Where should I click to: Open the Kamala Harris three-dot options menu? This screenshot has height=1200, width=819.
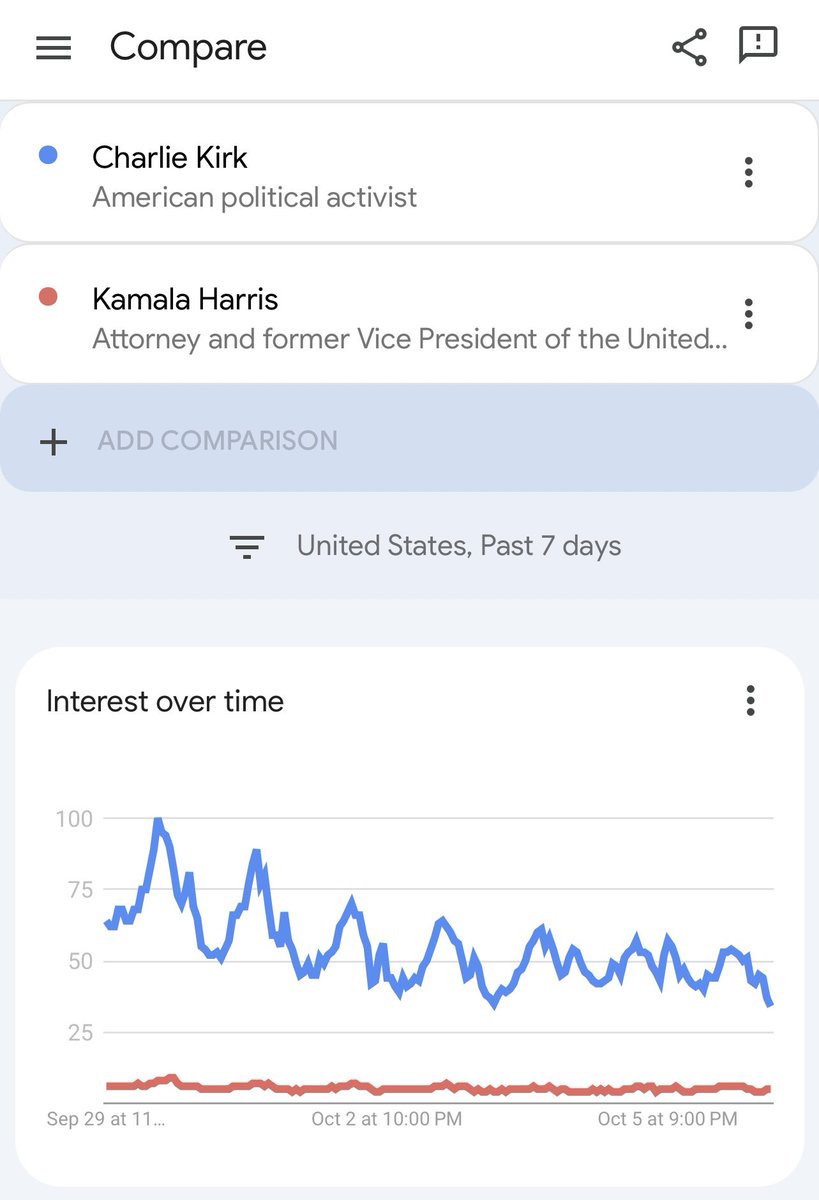[748, 314]
